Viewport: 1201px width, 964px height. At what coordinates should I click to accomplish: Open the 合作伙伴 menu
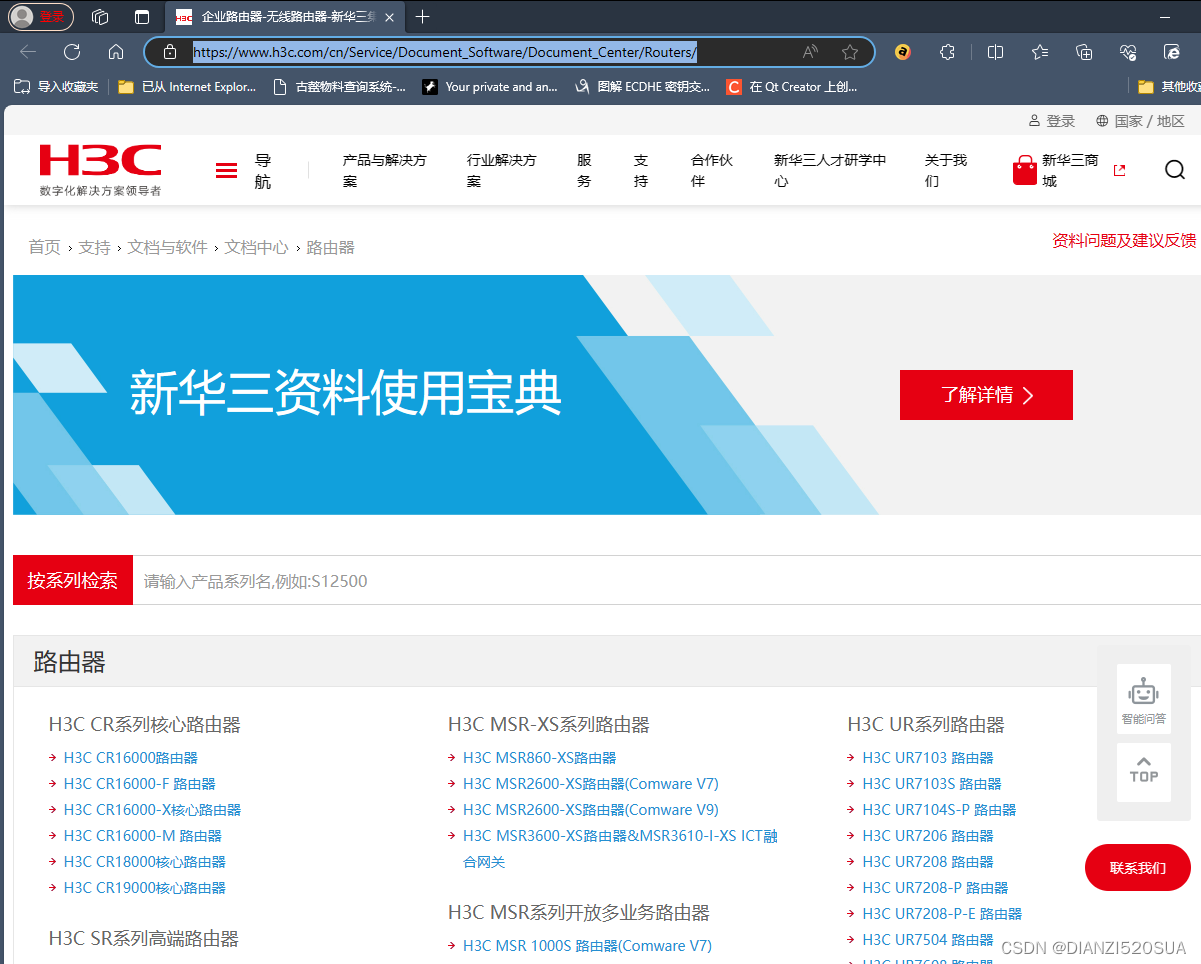click(712, 171)
